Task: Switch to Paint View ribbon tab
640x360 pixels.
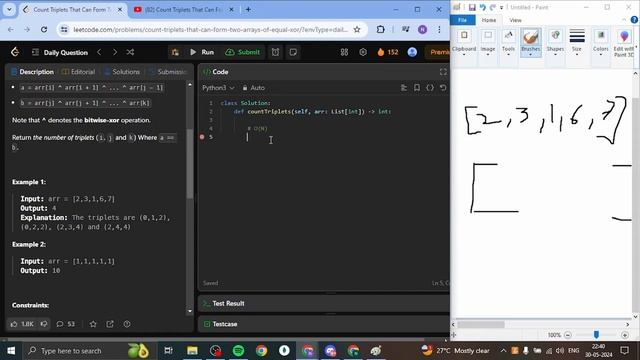Action: click(x=515, y=20)
